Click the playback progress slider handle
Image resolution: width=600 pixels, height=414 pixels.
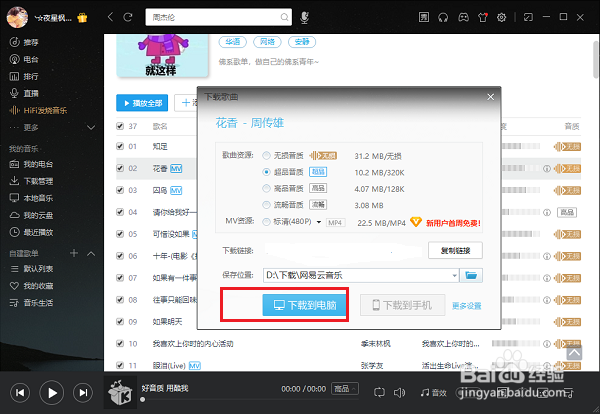pyautogui.click(x=142, y=399)
